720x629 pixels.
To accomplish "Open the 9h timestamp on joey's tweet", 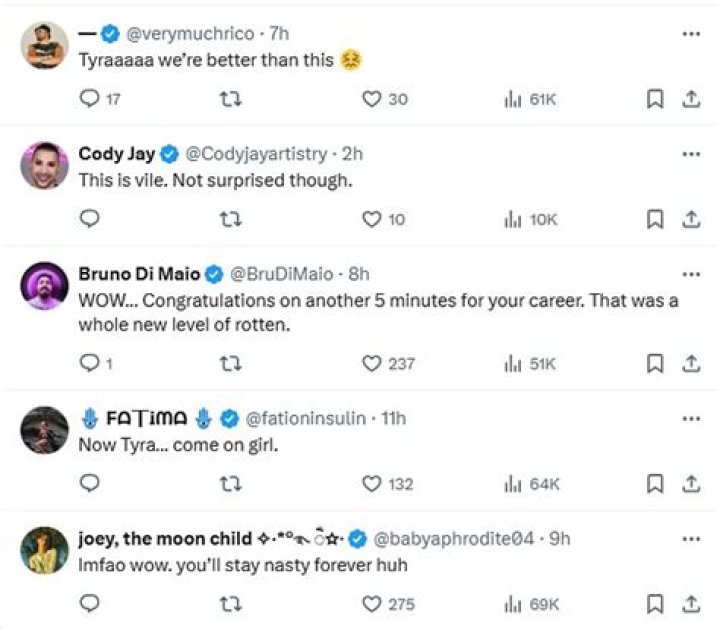I will coord(559,539).
